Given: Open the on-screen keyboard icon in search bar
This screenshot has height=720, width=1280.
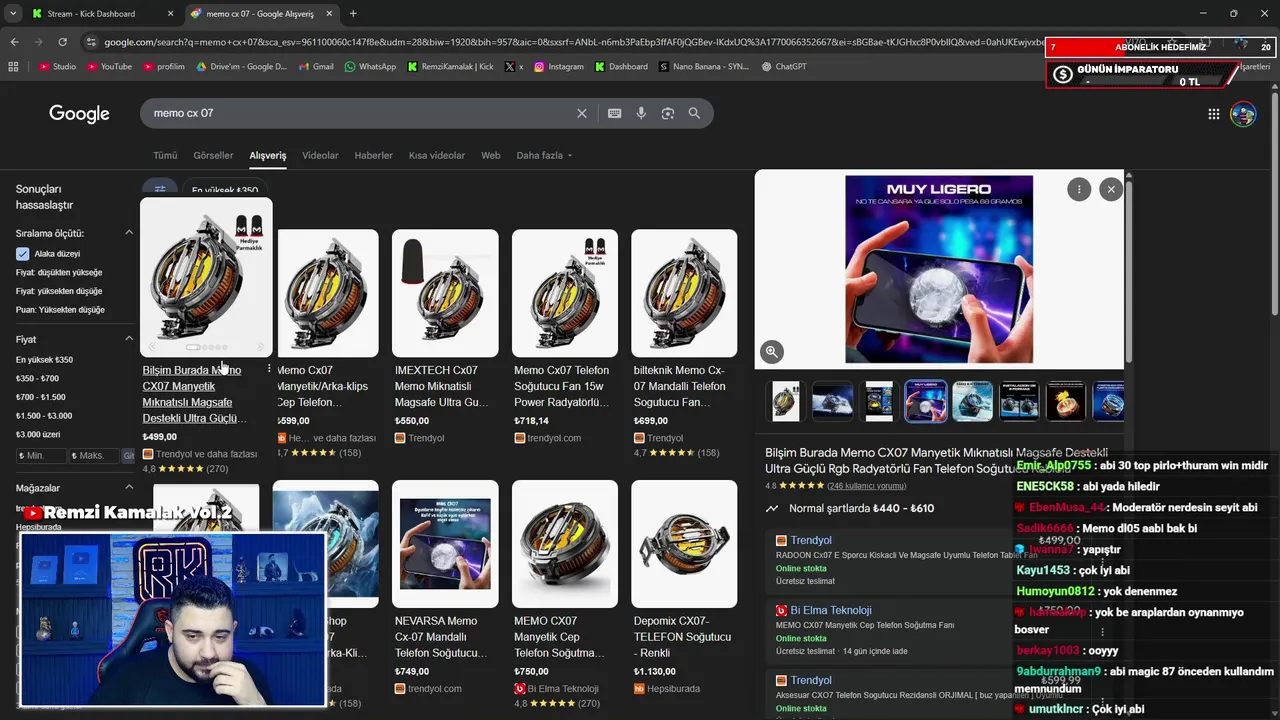Looking at the screenshot, I should coord(615,113).
